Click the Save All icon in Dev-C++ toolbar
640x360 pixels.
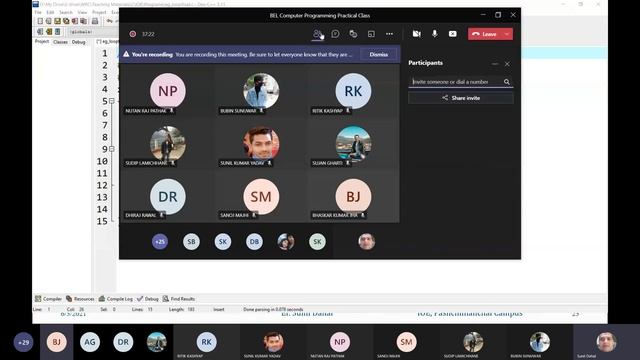pos(66,21)
